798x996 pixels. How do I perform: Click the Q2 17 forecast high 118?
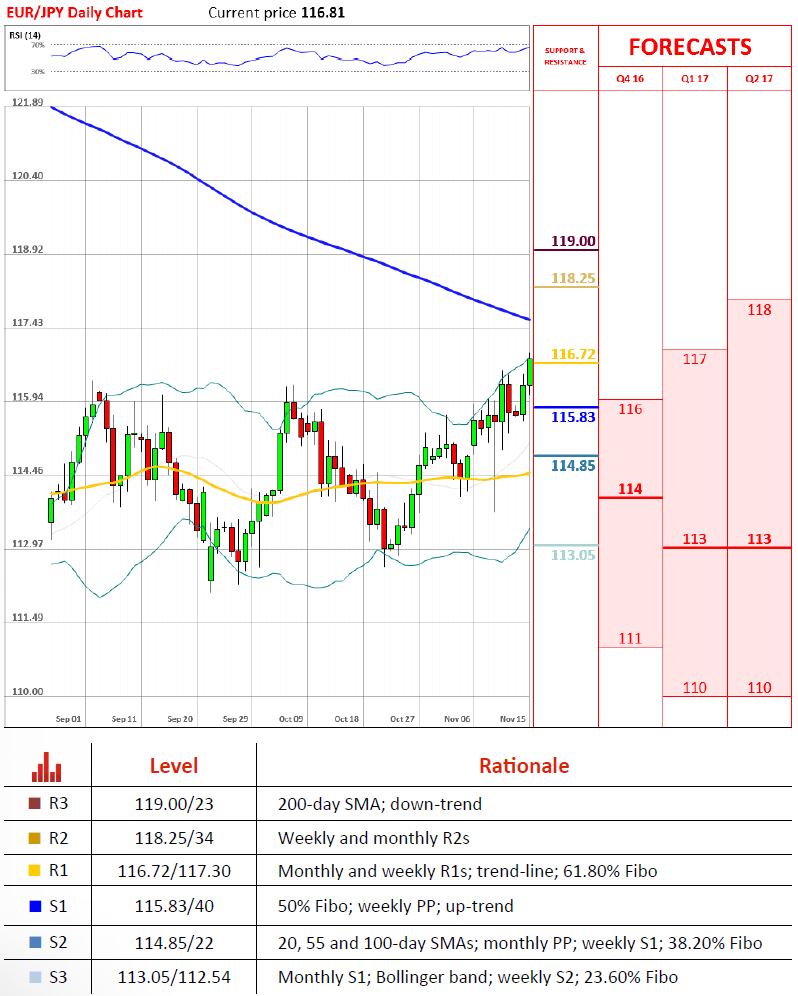(759, 310)
